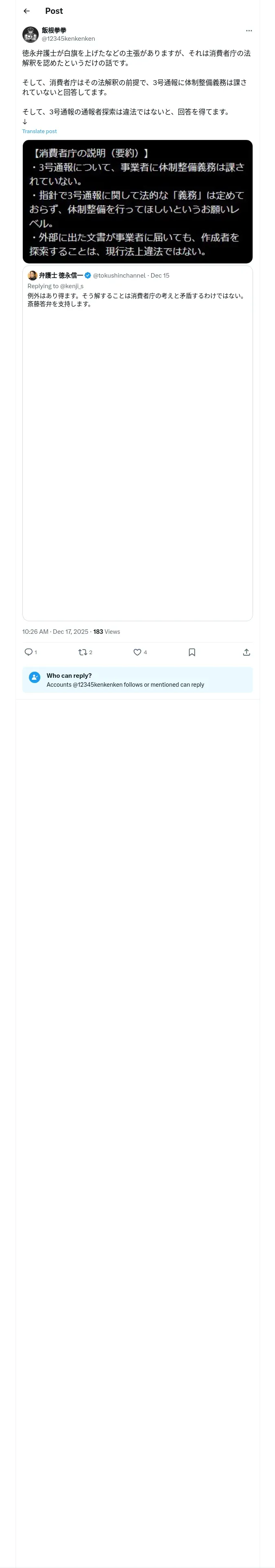Click the Translate post link
This screenshot has height=1568, width=275.
coord(40,131)
